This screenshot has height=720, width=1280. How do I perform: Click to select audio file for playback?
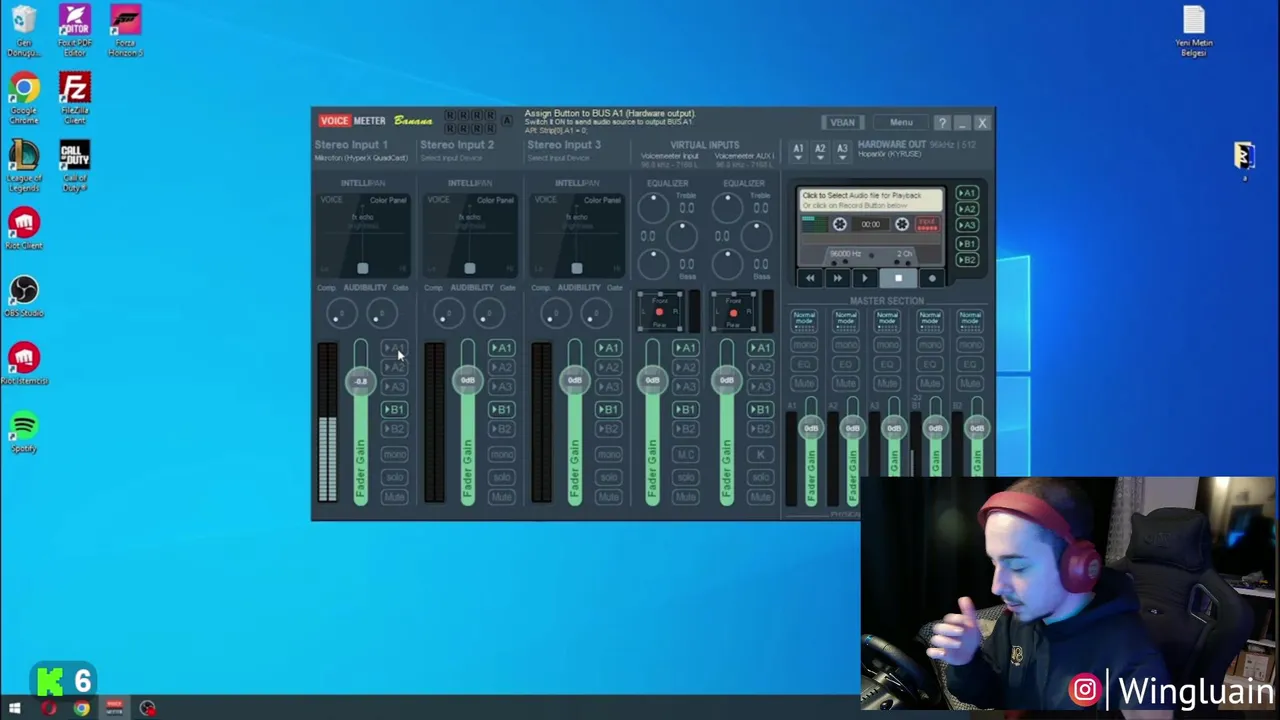click(871, 200)
